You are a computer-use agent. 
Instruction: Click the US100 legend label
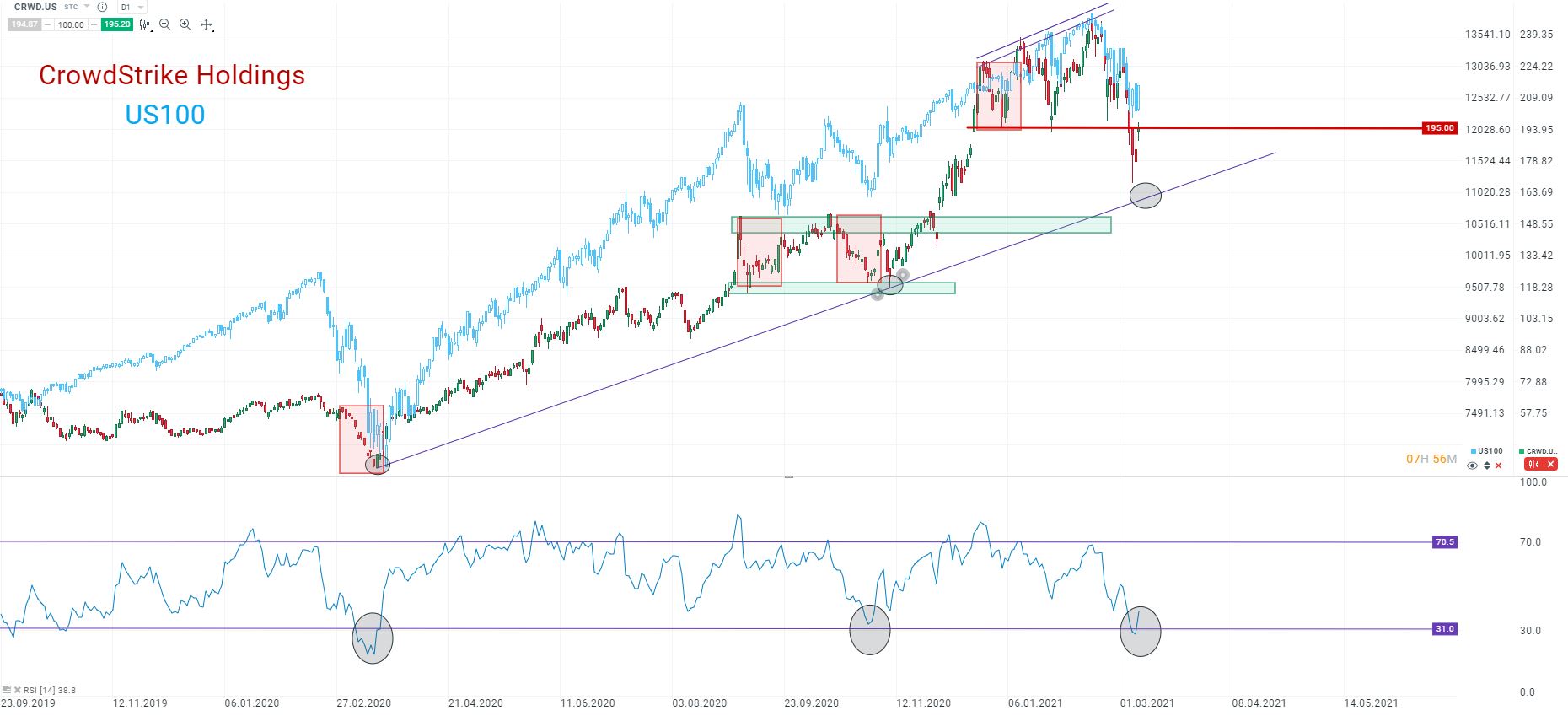tap(1490, 451)
